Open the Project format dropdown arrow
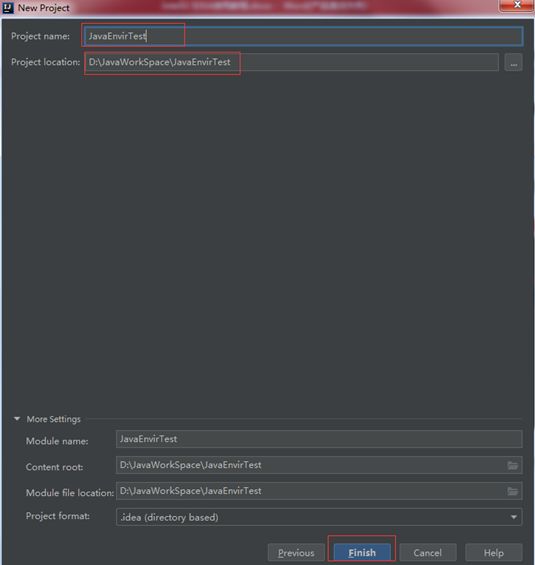Image resolution: width=535 pixels, height=565 pixels. 514,517
